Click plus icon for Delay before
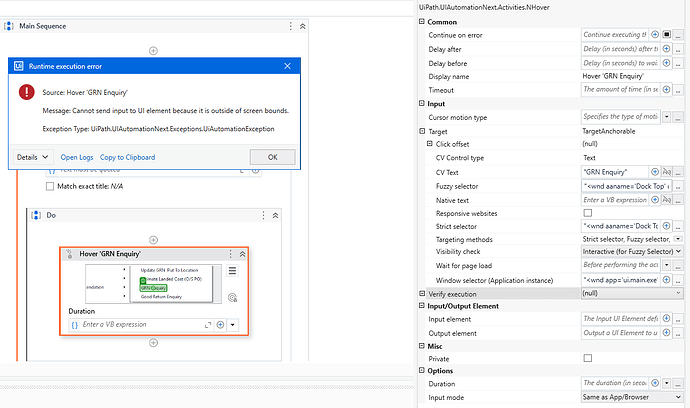Viewport: 690px width, 408px height. (667, 63)
